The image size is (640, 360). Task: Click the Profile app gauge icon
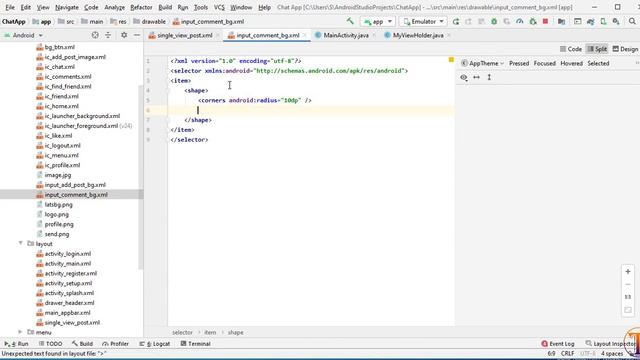(x=519, y=22)
